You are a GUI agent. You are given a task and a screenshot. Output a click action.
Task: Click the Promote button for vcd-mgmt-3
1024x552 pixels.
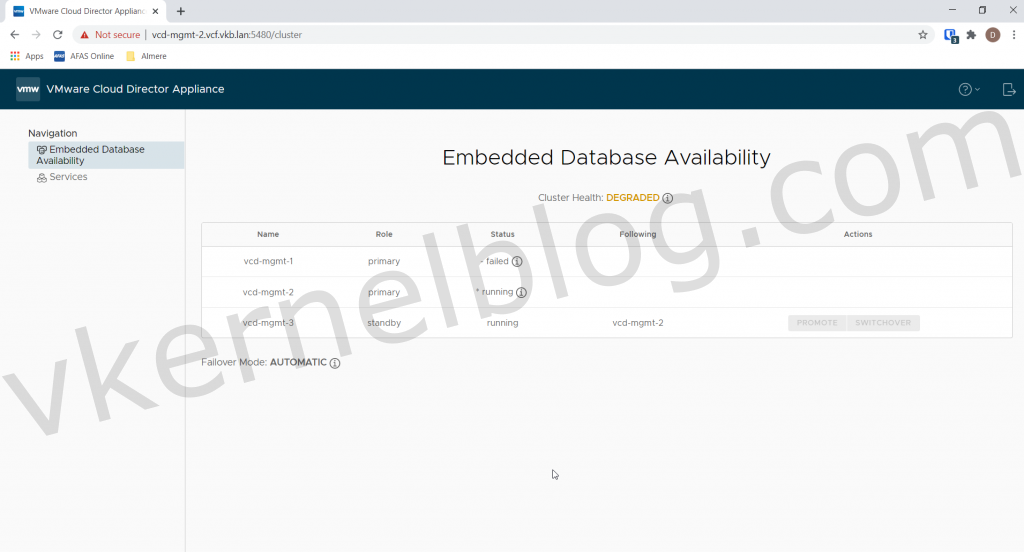817,323
